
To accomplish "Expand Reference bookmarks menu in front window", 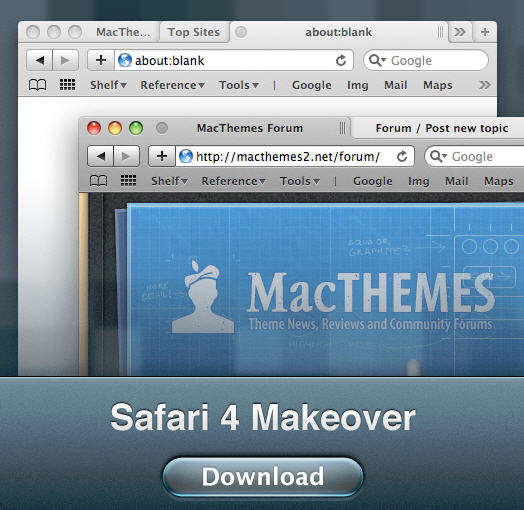I will [x=233, y=181].
